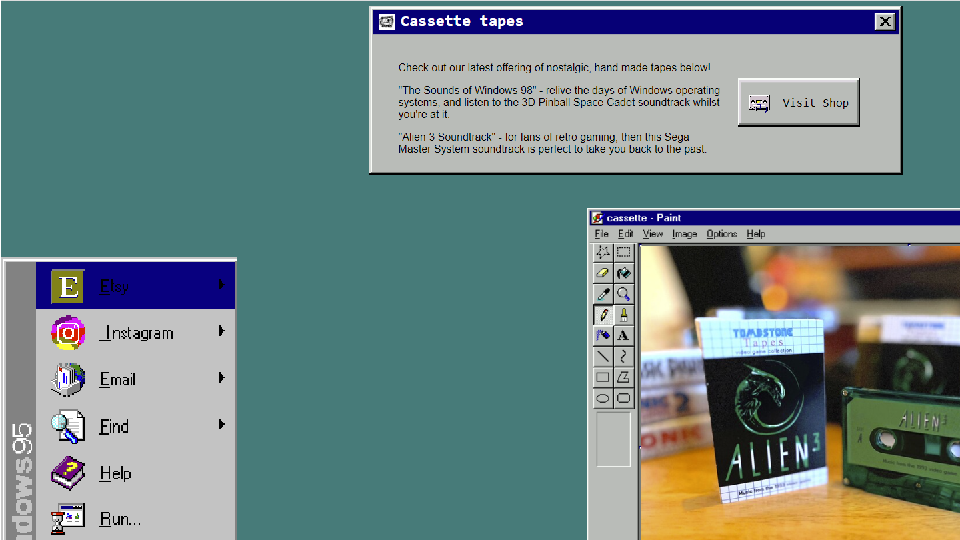Click the Cassette tapes dialog title icon
This screenshot has width=960, height=540.
pos(386,22)
